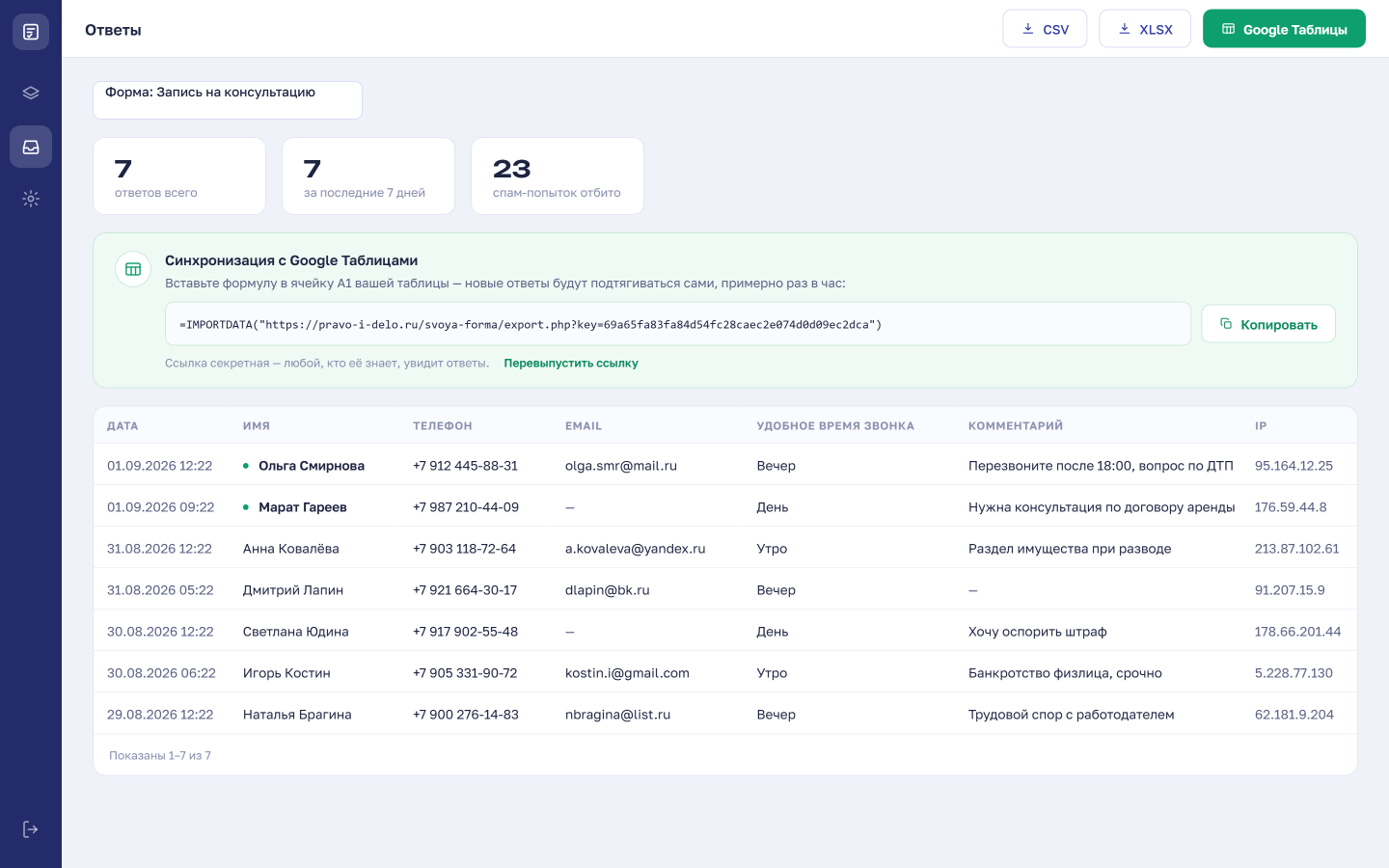Open the layers icon in sidebar
The height and width of the screenshot is (868, 1389).
[x=31, y=94]
